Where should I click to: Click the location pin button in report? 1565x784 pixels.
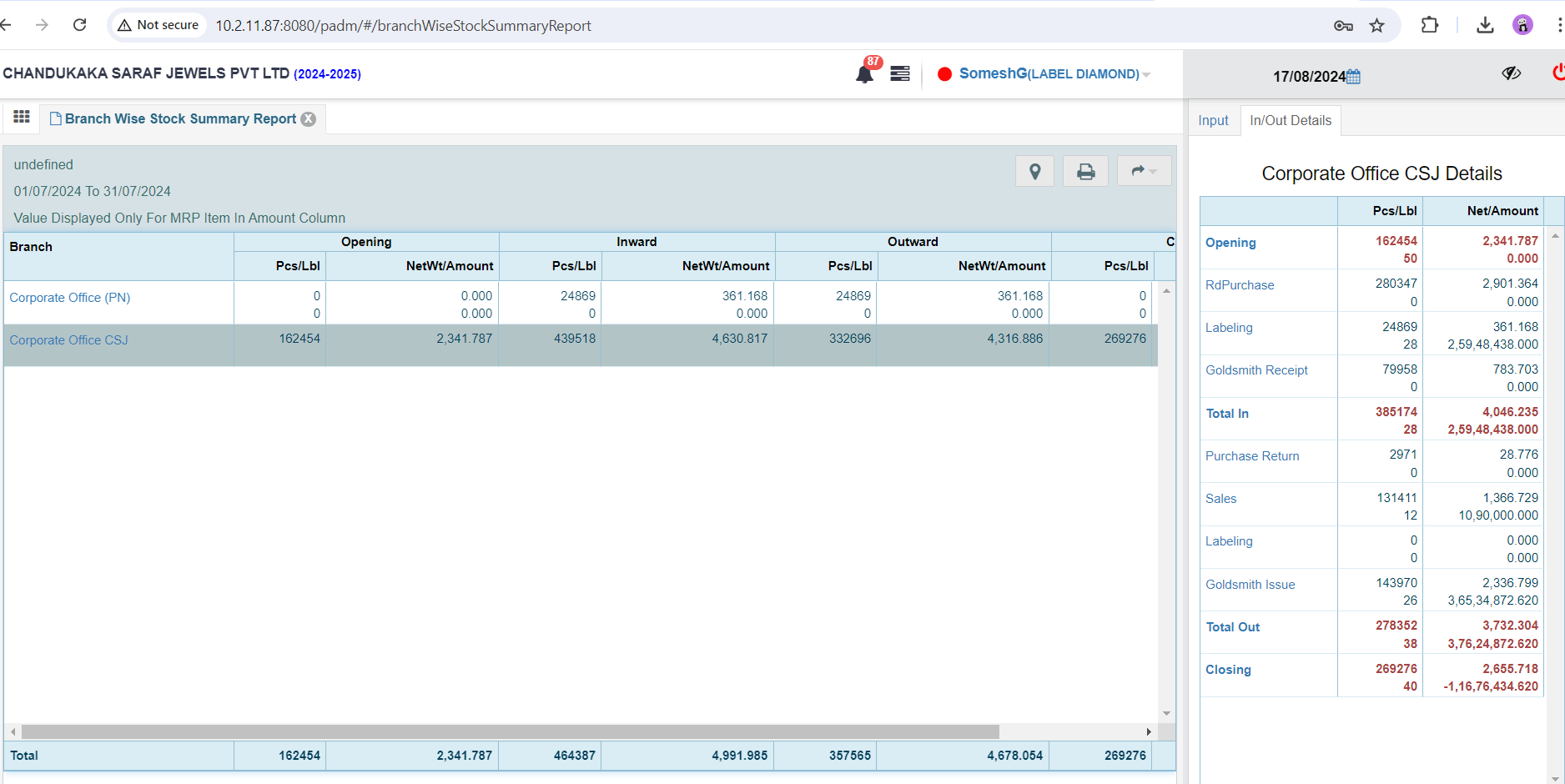pos(1034,171)
